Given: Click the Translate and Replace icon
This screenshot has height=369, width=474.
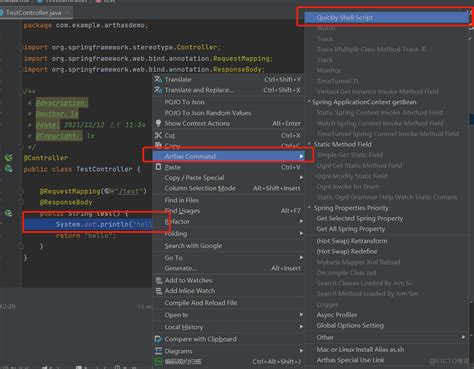Looking at the screenshot, I should [158, 90].
